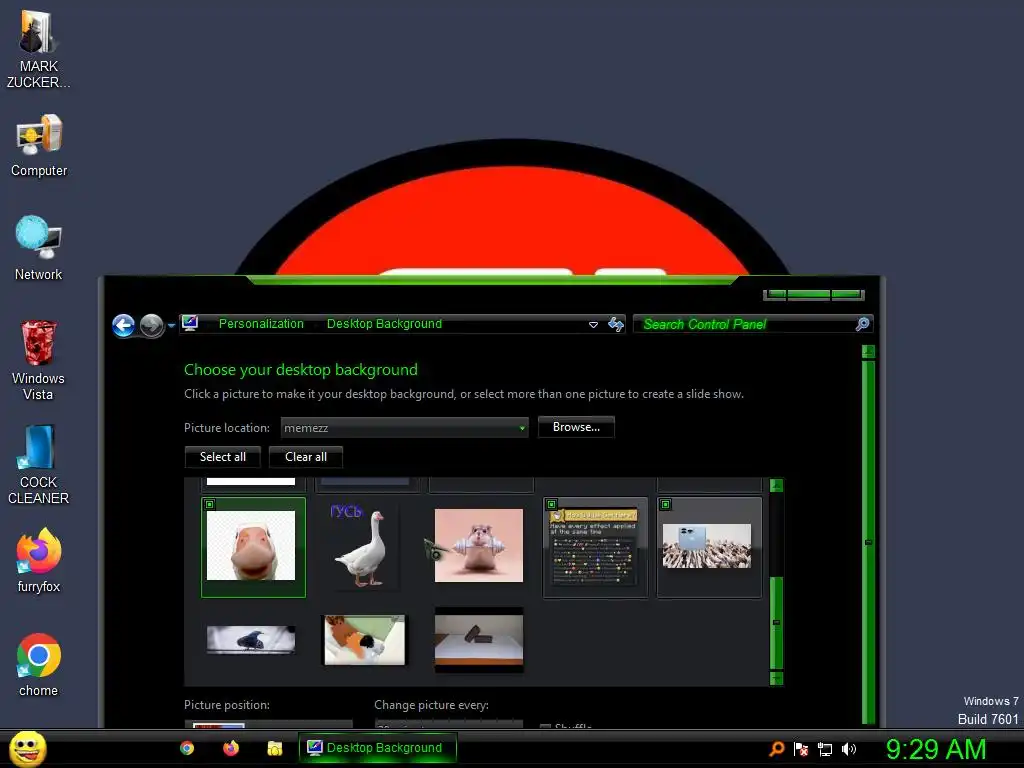
Task: Open Firefox from the taskbar
Action: coord(231,748)
